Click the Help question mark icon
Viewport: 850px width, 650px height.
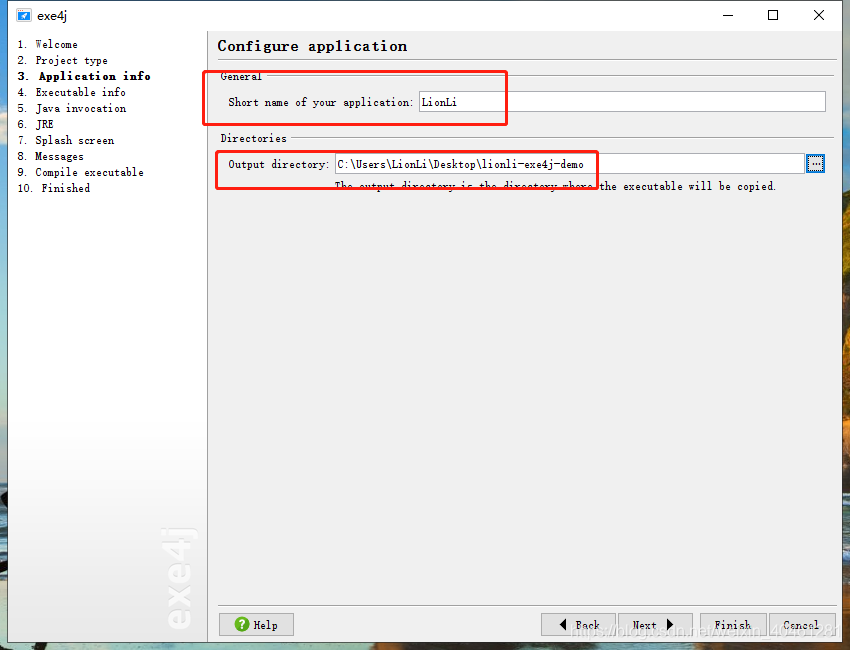240,624
